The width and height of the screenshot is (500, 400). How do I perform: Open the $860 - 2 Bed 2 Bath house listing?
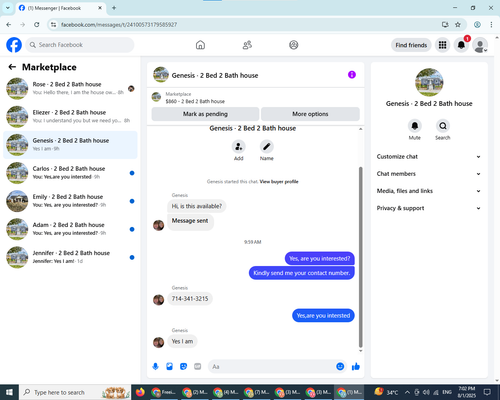[x=195, y=101]
